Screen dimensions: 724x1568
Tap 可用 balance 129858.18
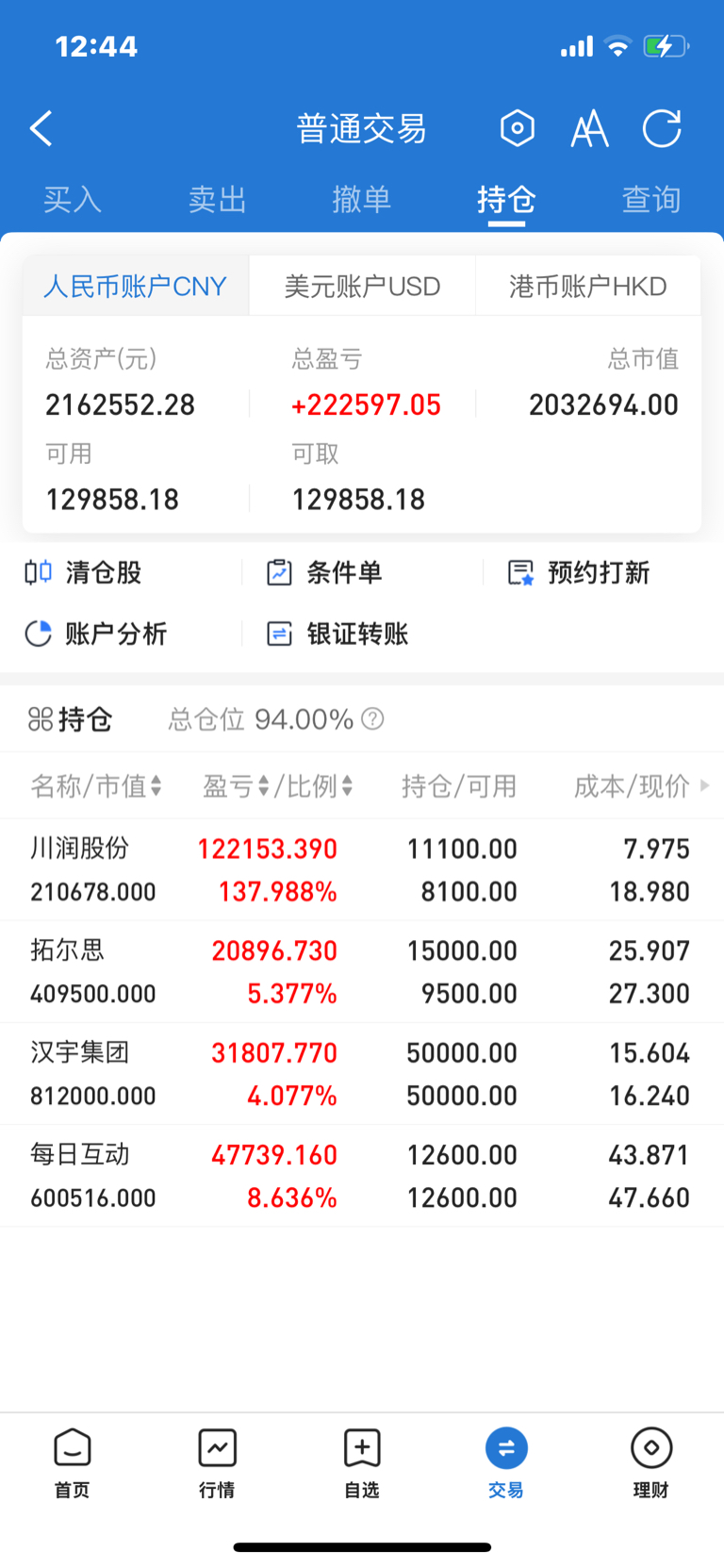[112, 499]
